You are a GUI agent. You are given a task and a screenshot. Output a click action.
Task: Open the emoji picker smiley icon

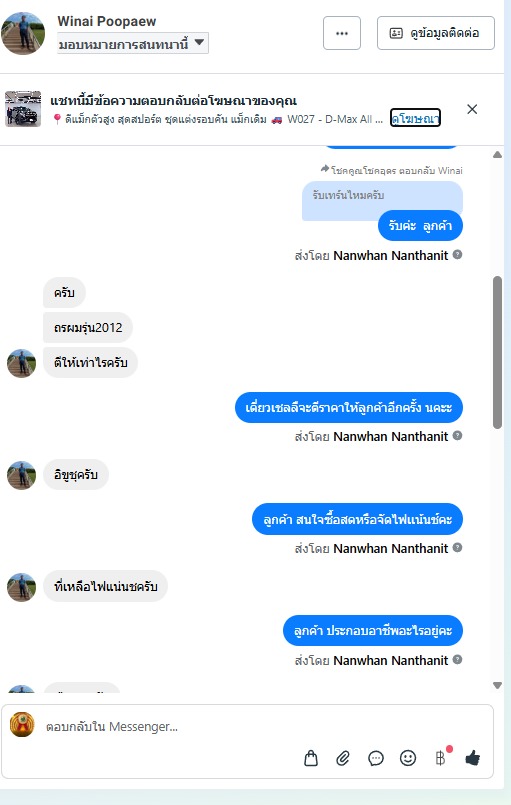408,758
